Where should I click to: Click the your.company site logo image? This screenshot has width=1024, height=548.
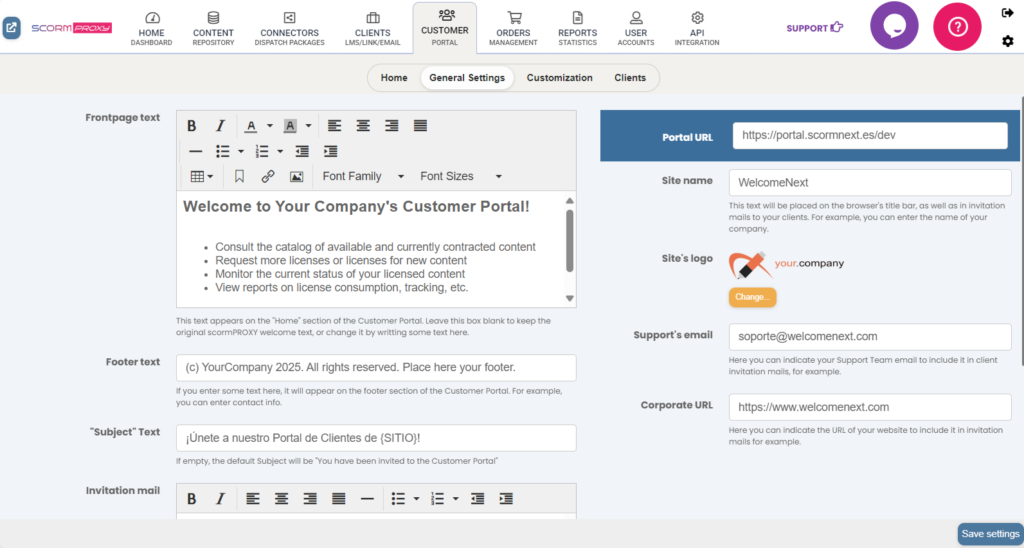click(x=786, y=264)
